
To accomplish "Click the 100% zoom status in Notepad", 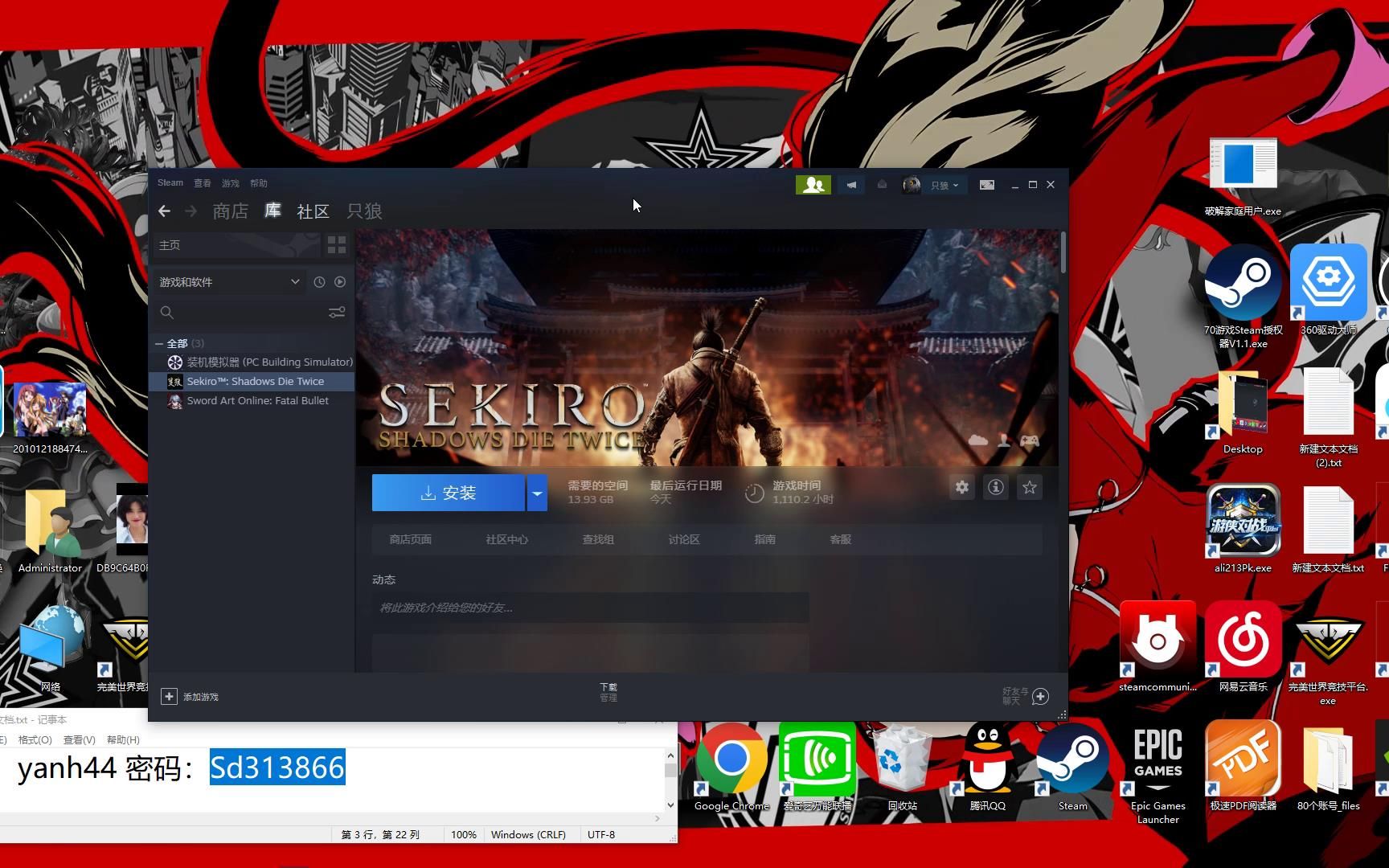I will coord(463,835).
